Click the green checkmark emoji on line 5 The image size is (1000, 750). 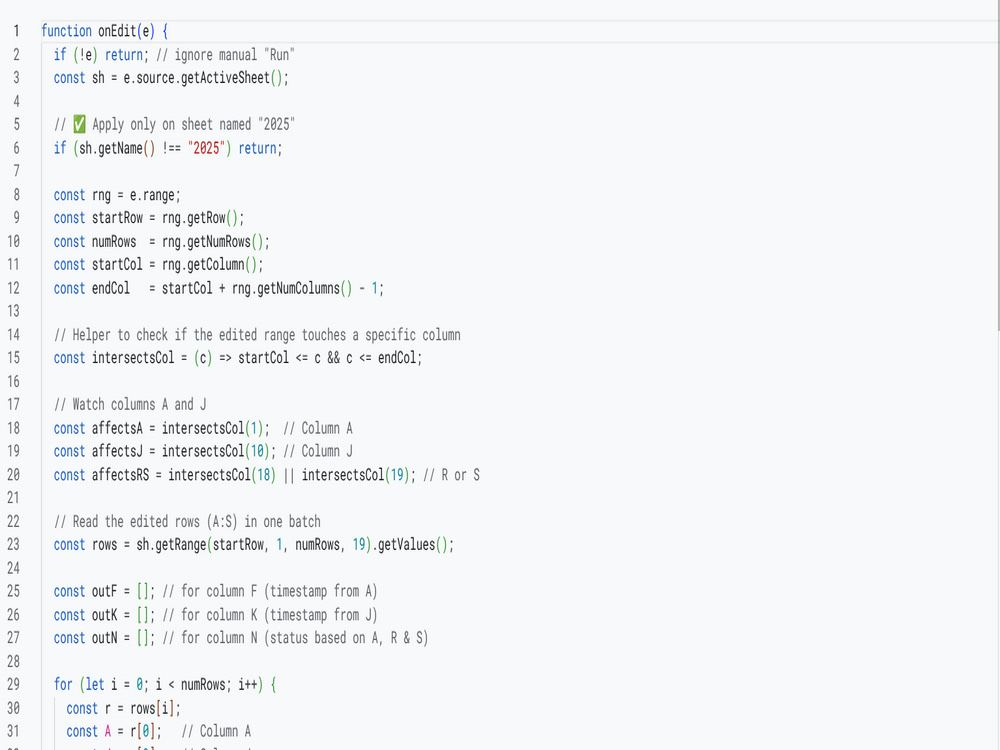click(x=79, y=124)
